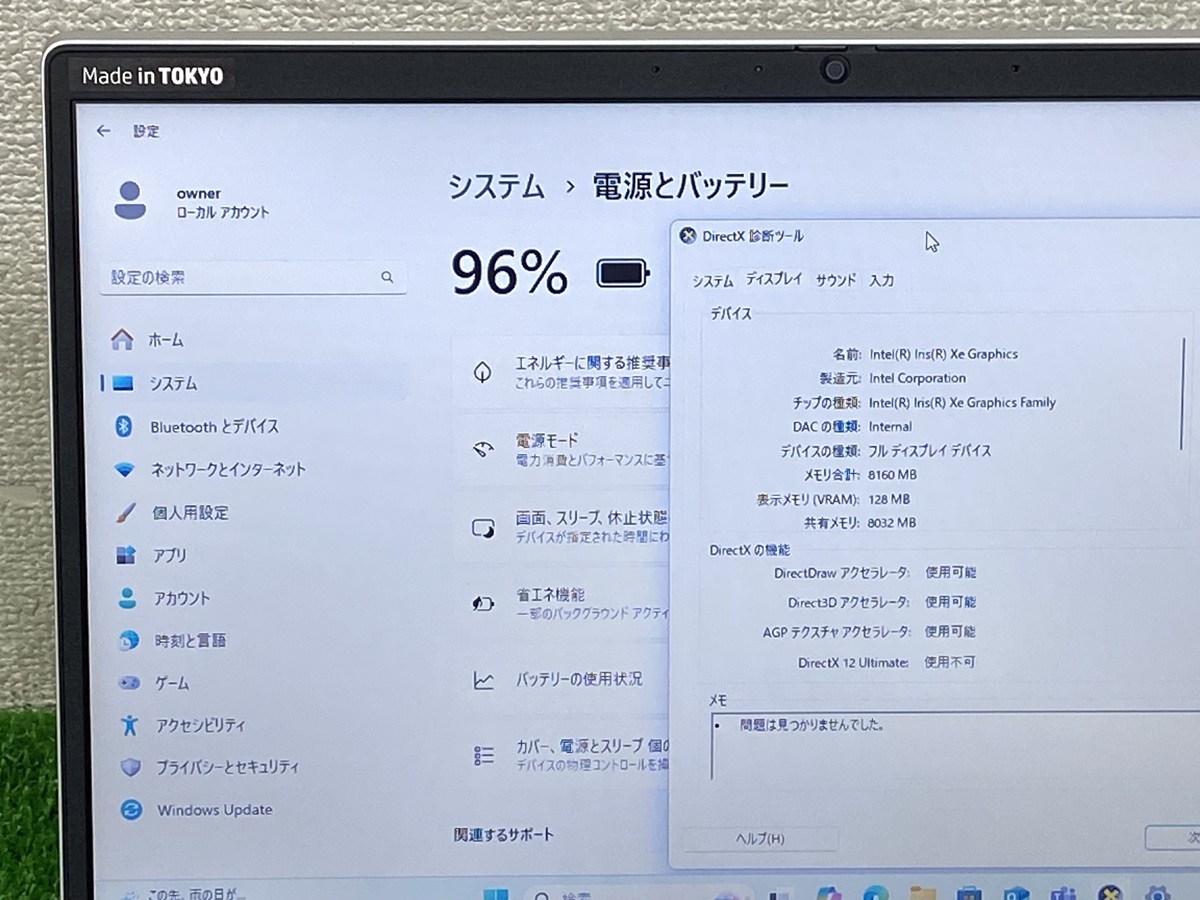The width and height of the screenshot is (1200, 900).
Task: Select システム in the Settings sidebar
Action: [253, 383]
